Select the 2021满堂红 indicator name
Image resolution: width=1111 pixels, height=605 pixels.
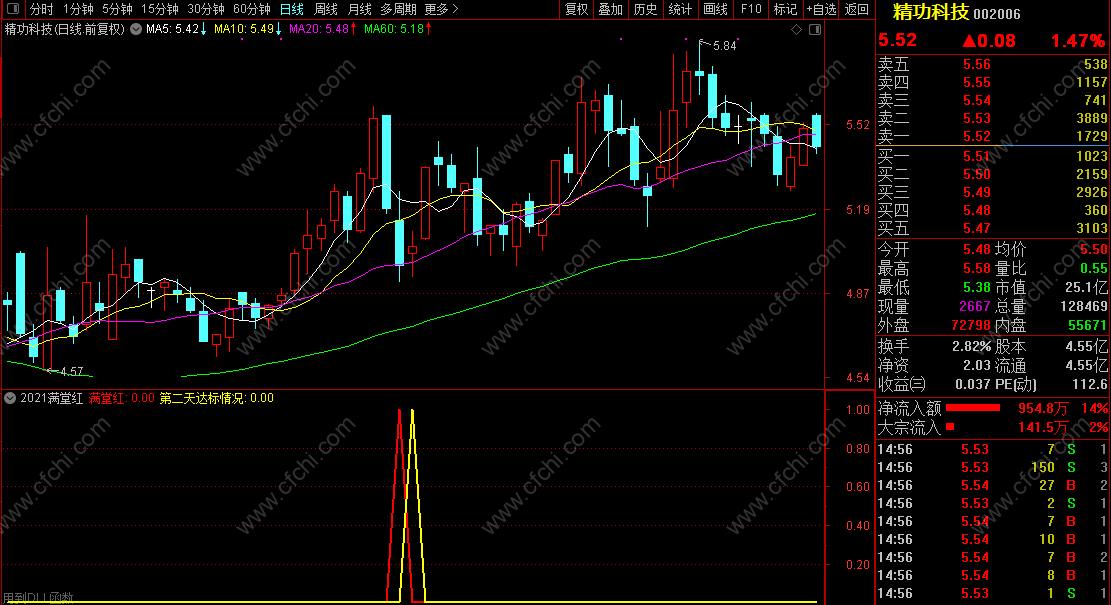pos(51,398)
